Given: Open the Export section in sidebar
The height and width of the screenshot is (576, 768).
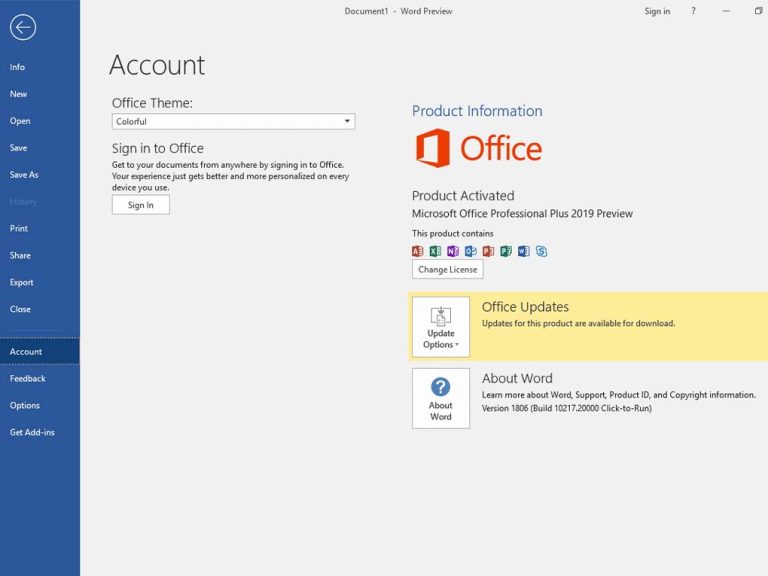Looking at the screenshot, I should pyautogui.click(x=22, y=283).
